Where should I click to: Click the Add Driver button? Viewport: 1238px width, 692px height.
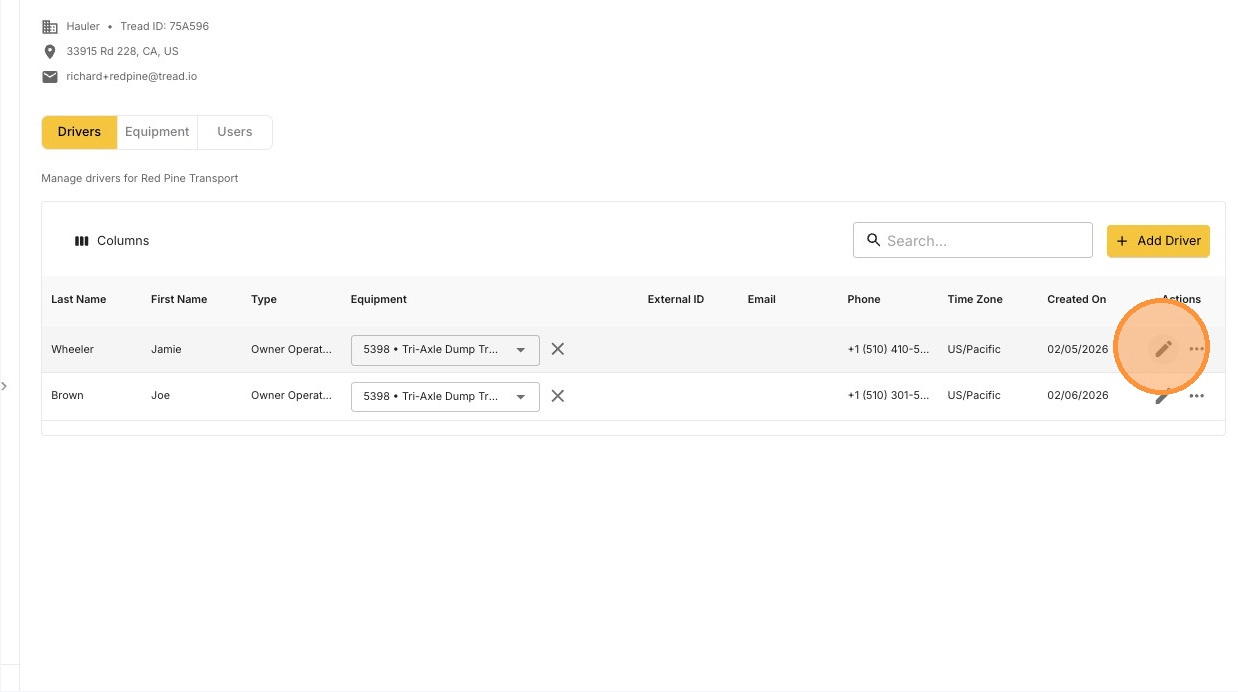tap(1158, 241)
